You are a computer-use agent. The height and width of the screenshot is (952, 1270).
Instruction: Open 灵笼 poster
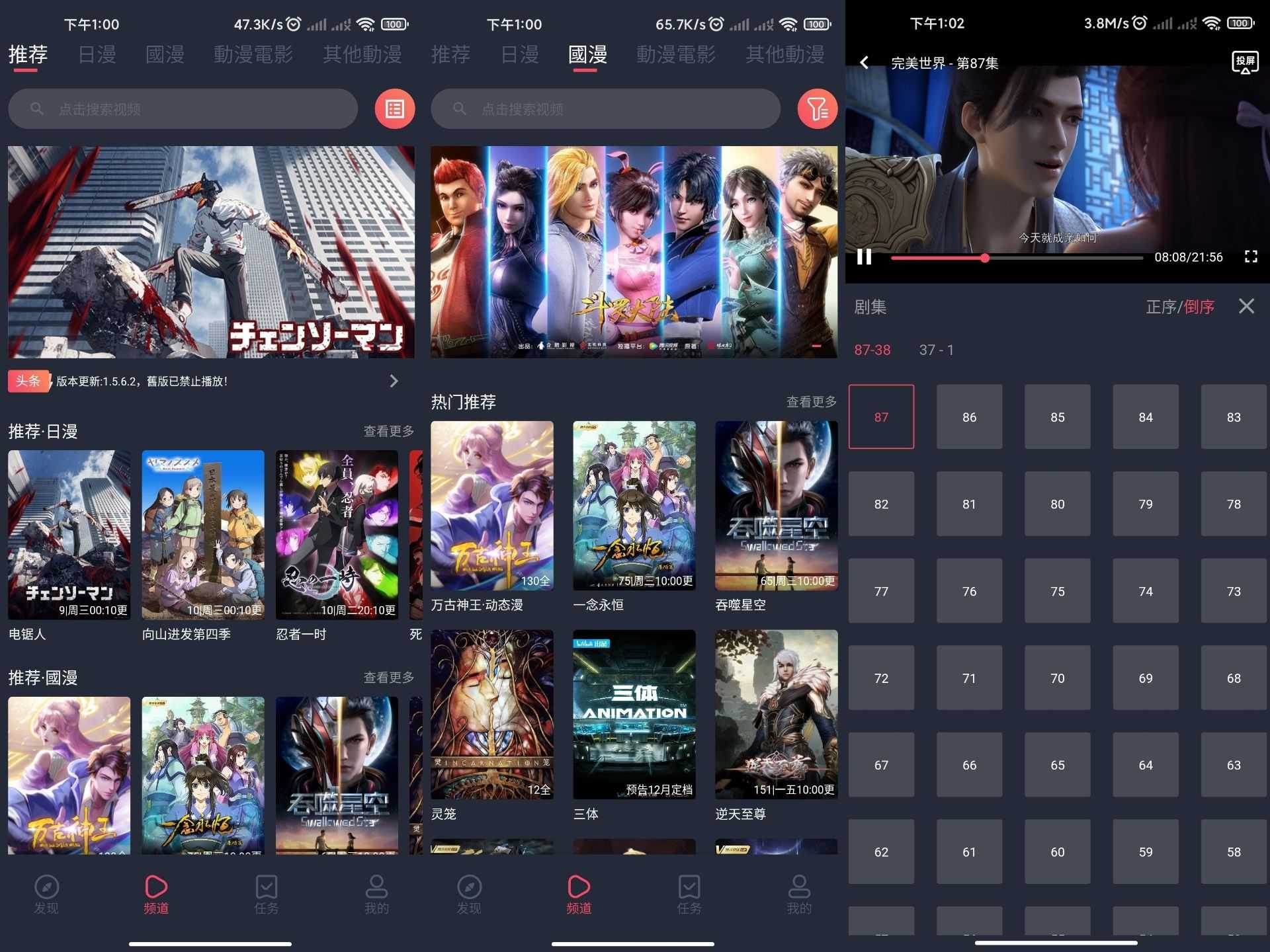(x=492, y=715)
